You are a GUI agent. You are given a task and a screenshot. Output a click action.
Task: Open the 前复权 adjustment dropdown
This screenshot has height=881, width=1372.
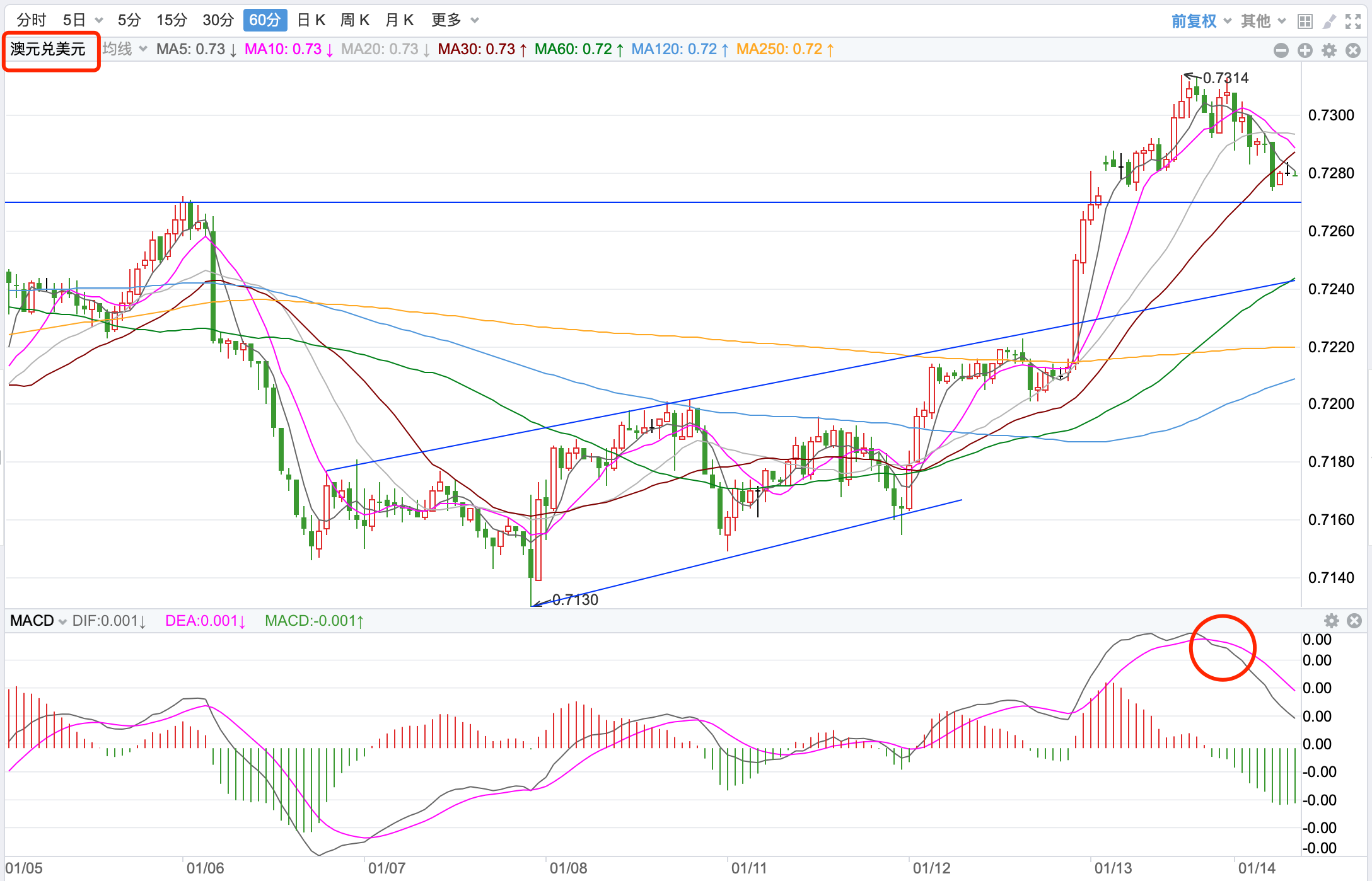(x=1202, y=21)
